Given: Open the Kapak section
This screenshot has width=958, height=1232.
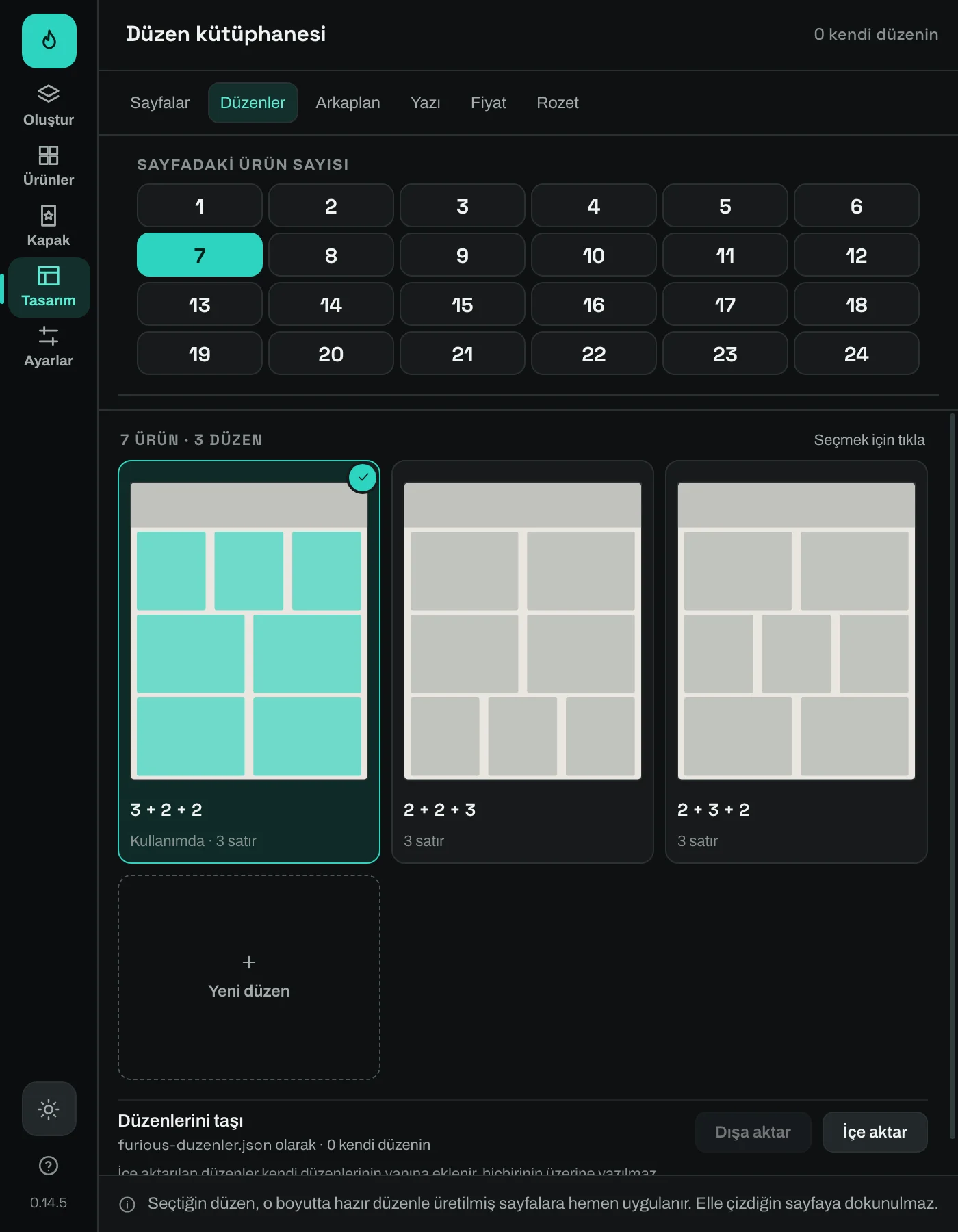Looking at the screenshot, I should [x=49, y=226].
